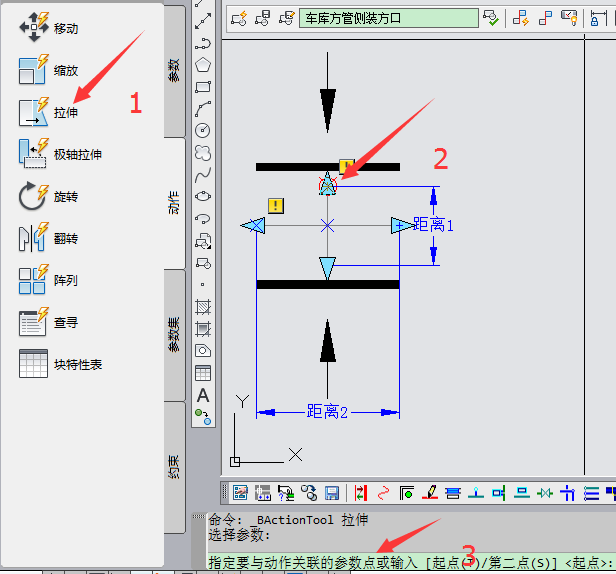Viewport: 616px width, 574px height.
Task: Click Save Block Definition icon
Action: (262, 18)
